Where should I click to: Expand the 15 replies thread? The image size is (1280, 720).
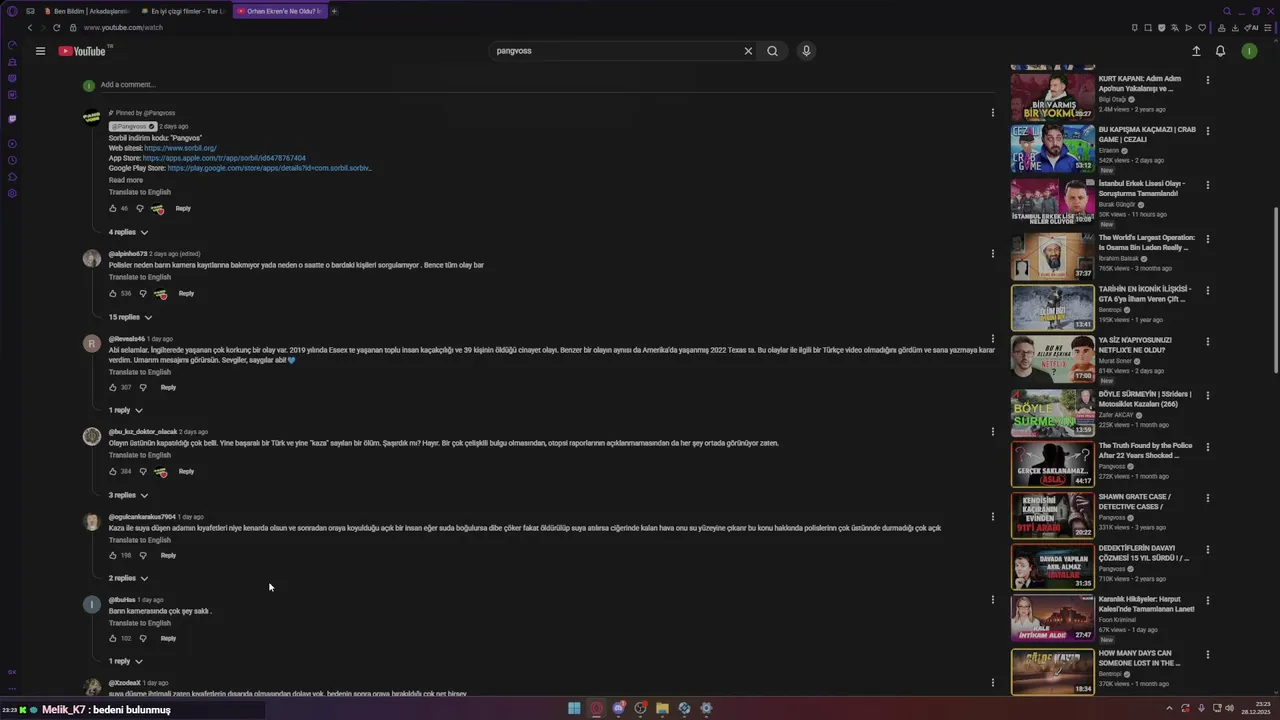click(x=131, y=317)
